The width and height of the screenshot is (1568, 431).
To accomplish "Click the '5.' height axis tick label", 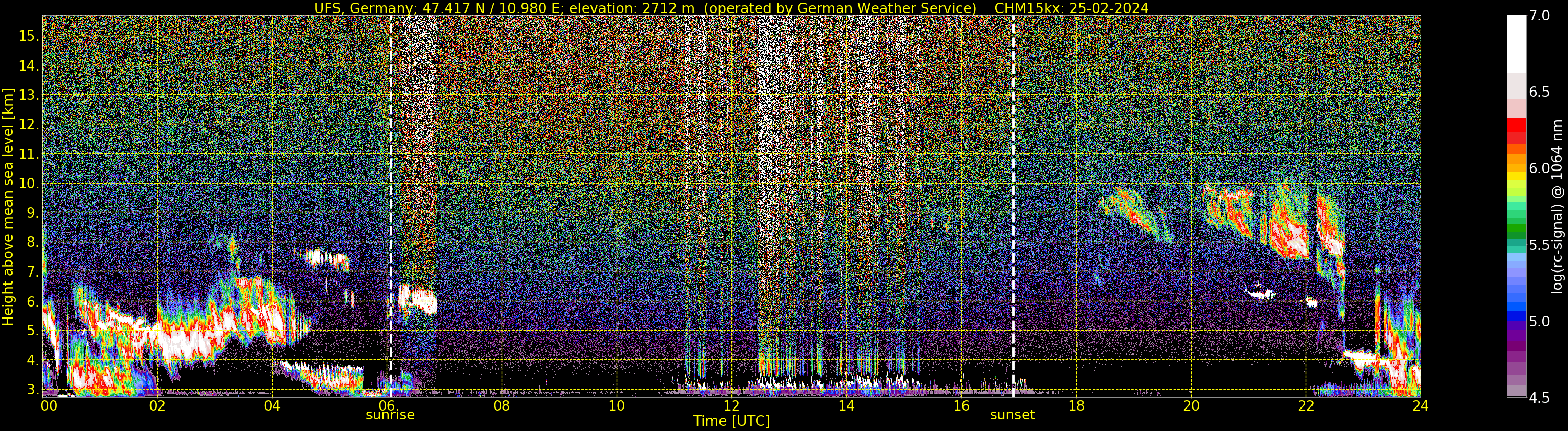I will point(33,331).
